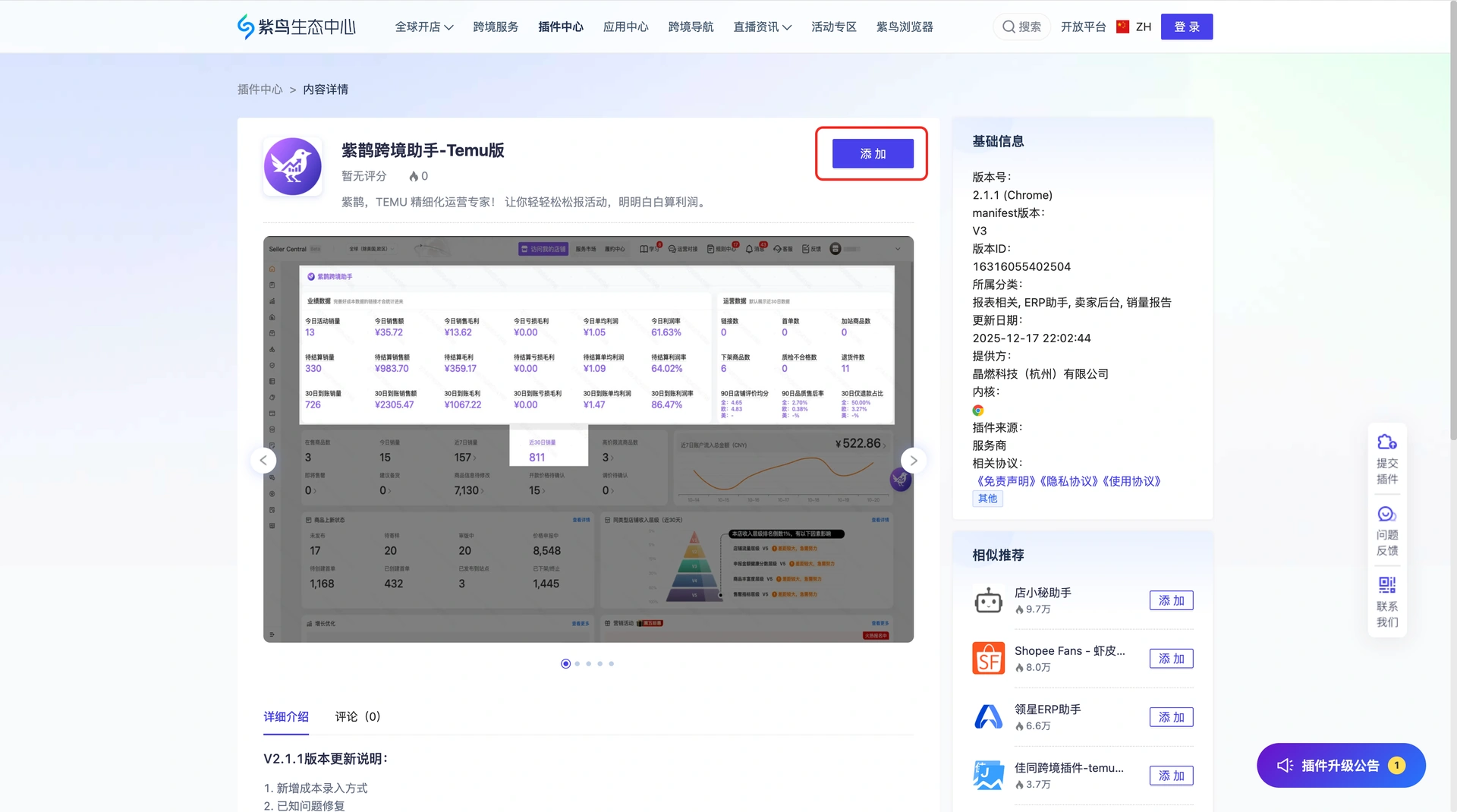Select the first carousel indicator dot
1457x812 pixels.
point(565,663)
